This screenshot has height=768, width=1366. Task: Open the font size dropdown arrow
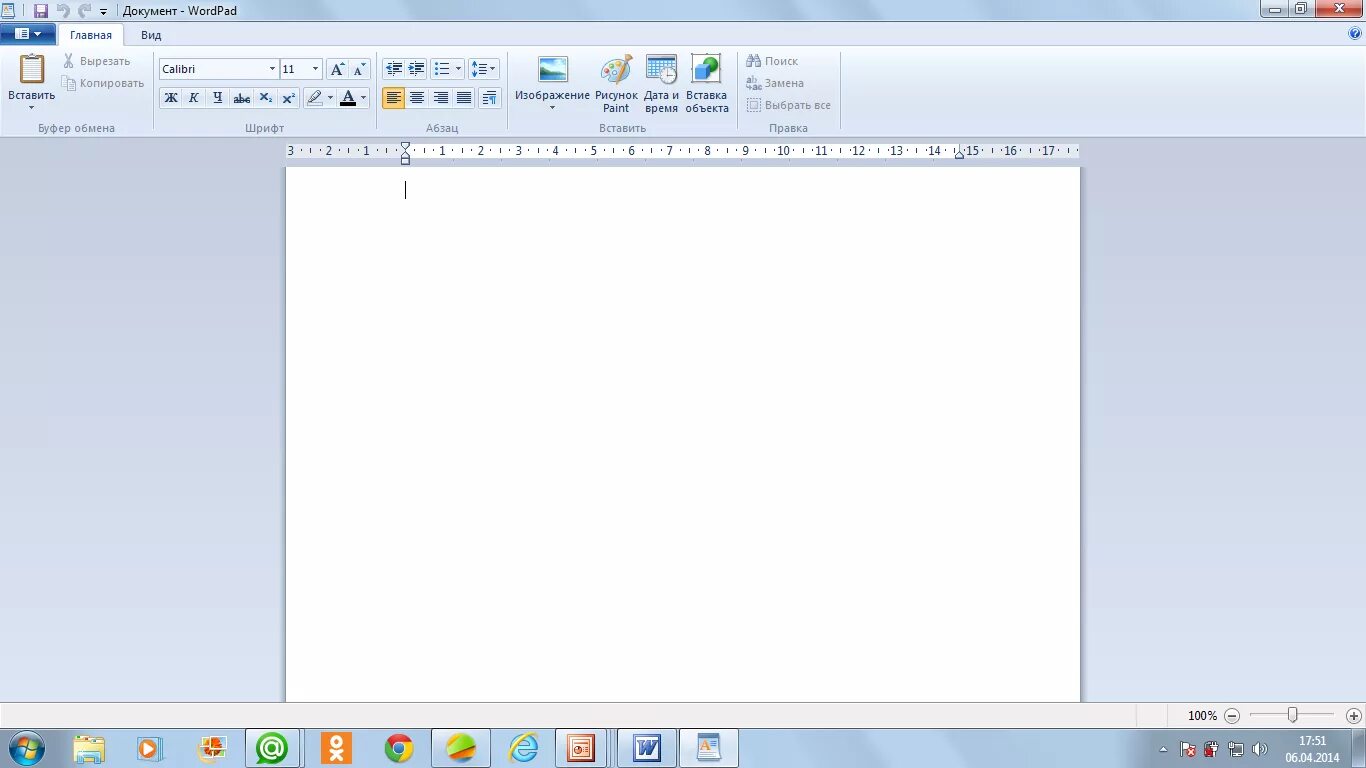pyautogui.click(x=316, y=69)
